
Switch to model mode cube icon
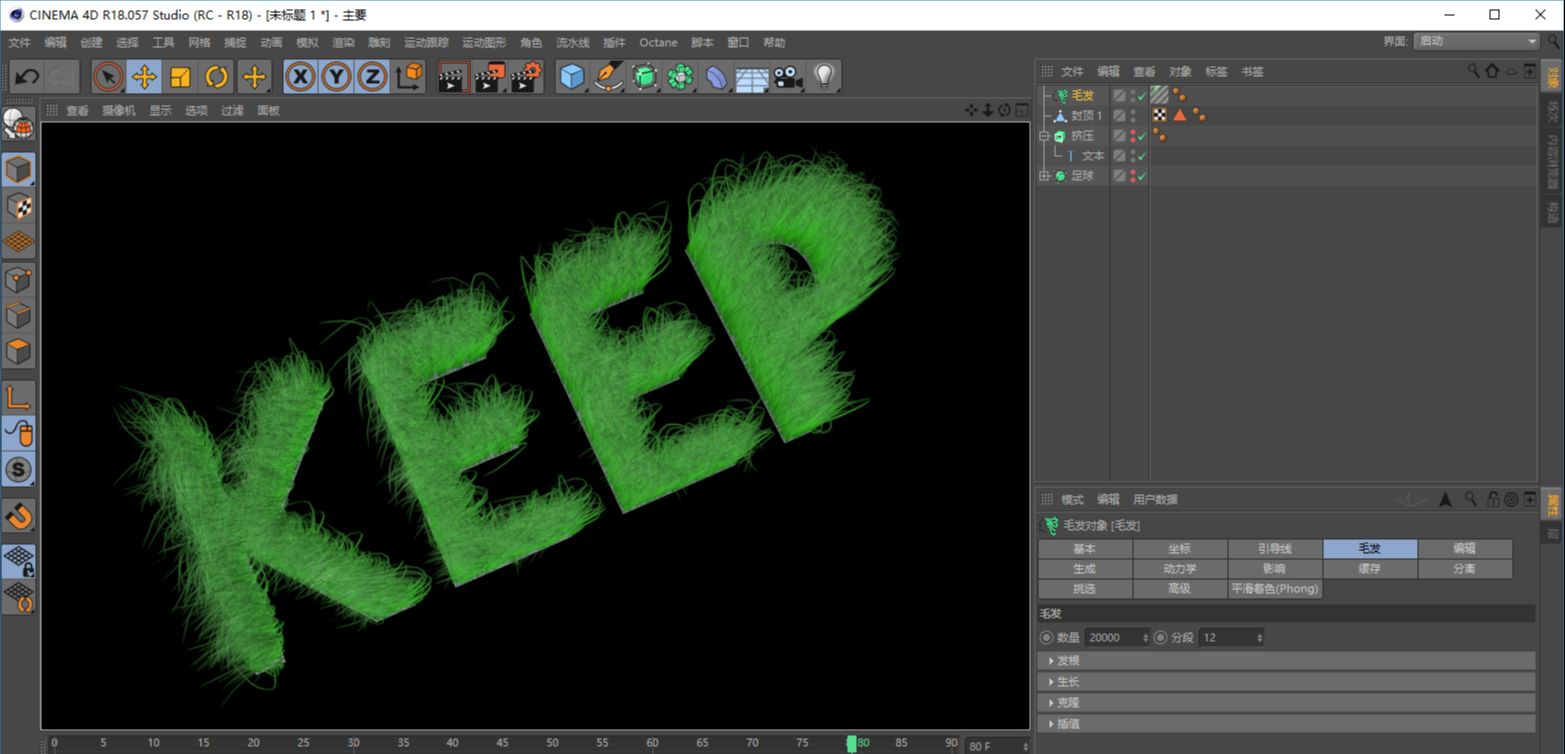(19, 170)
